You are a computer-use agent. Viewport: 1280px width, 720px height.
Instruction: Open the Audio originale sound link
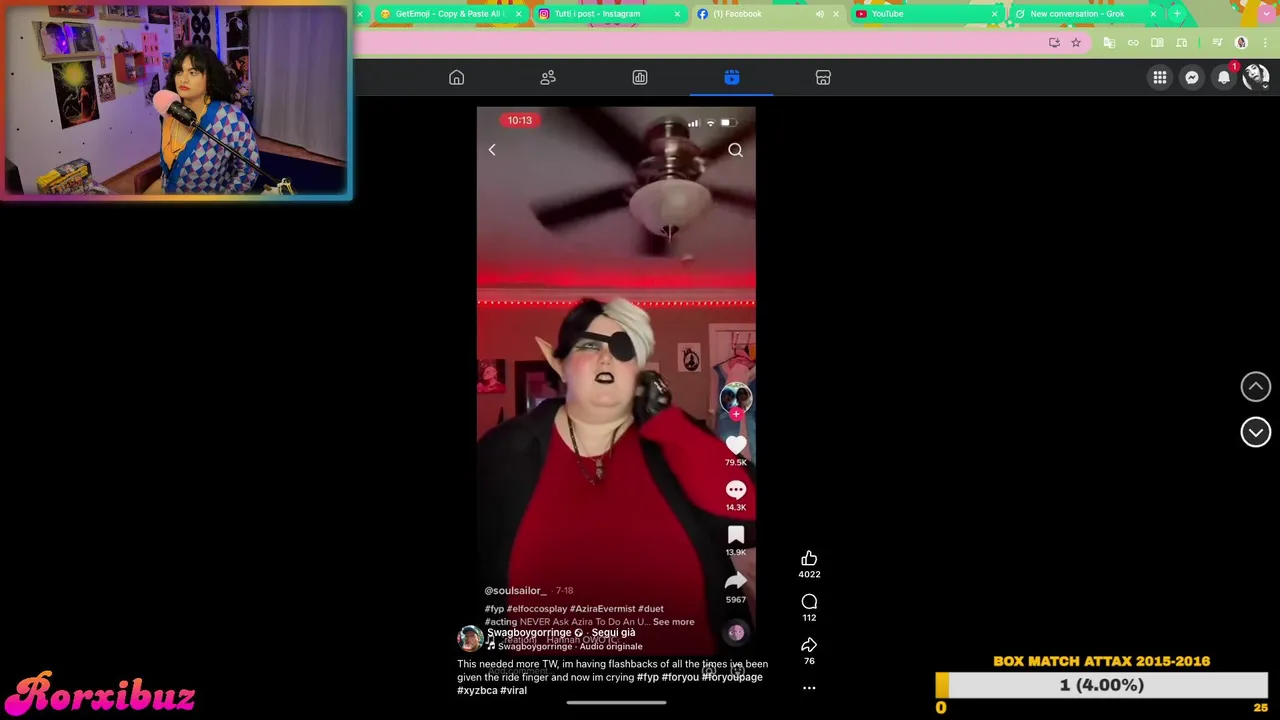tap(611, 647)
